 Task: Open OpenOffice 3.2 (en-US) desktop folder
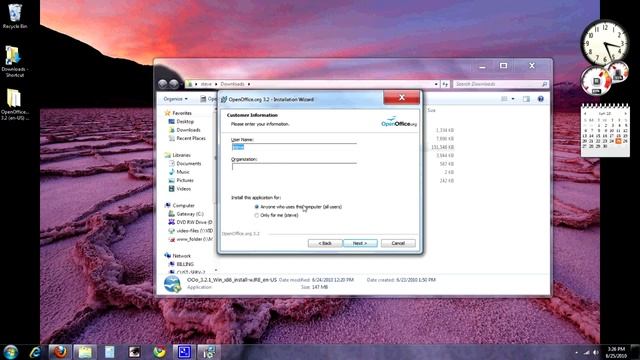[x=14, y=105]
